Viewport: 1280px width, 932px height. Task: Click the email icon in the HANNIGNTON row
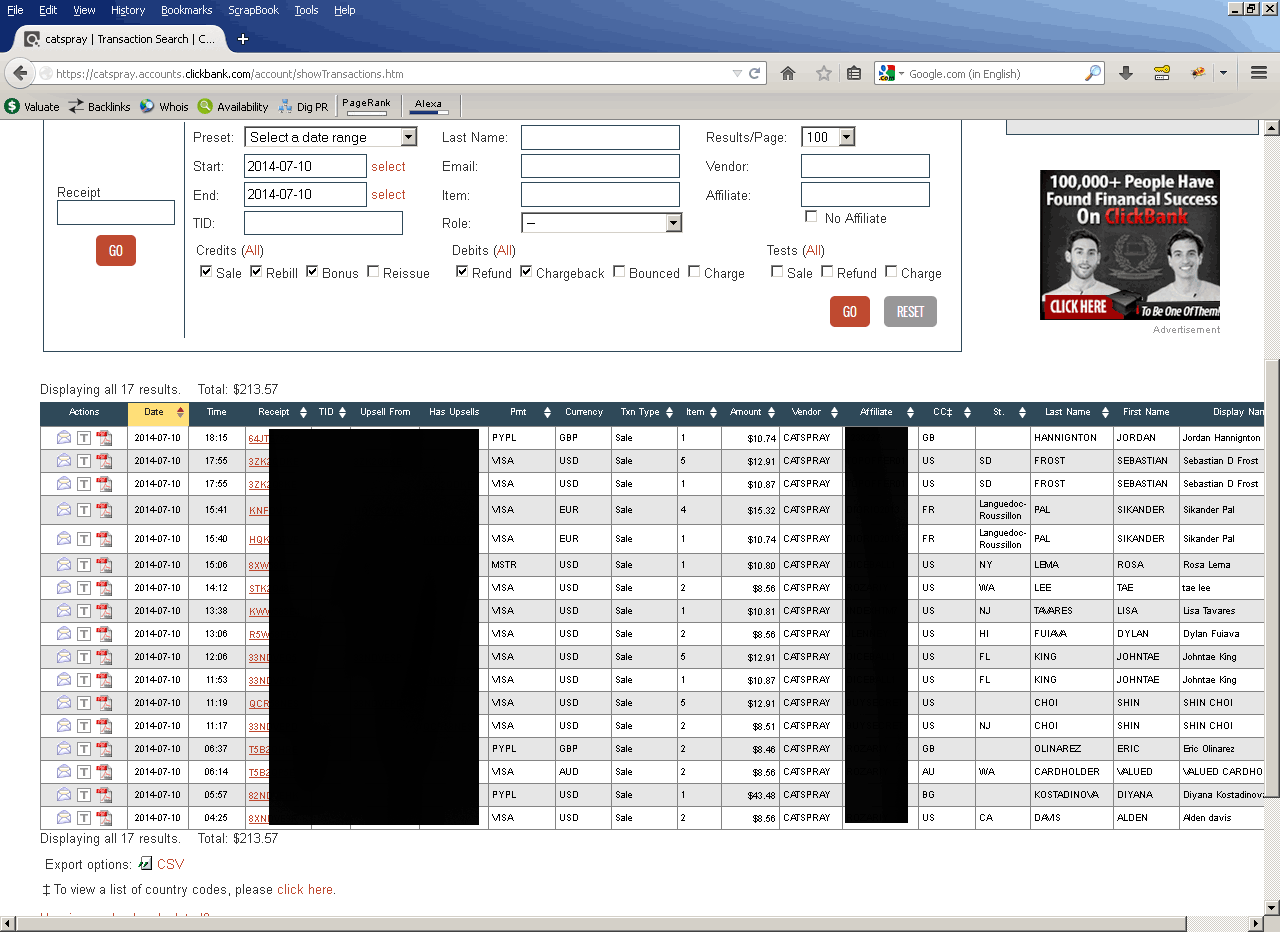point(64,437)
